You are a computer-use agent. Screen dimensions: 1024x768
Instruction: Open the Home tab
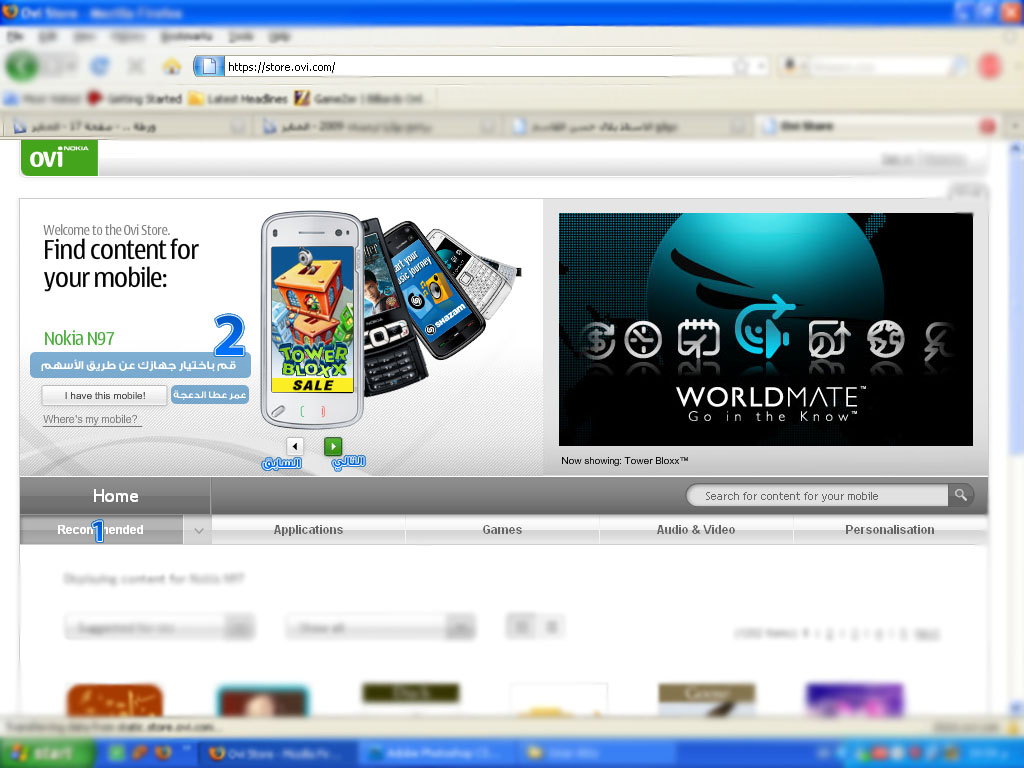pyautogui.click(x=115, y=496)
